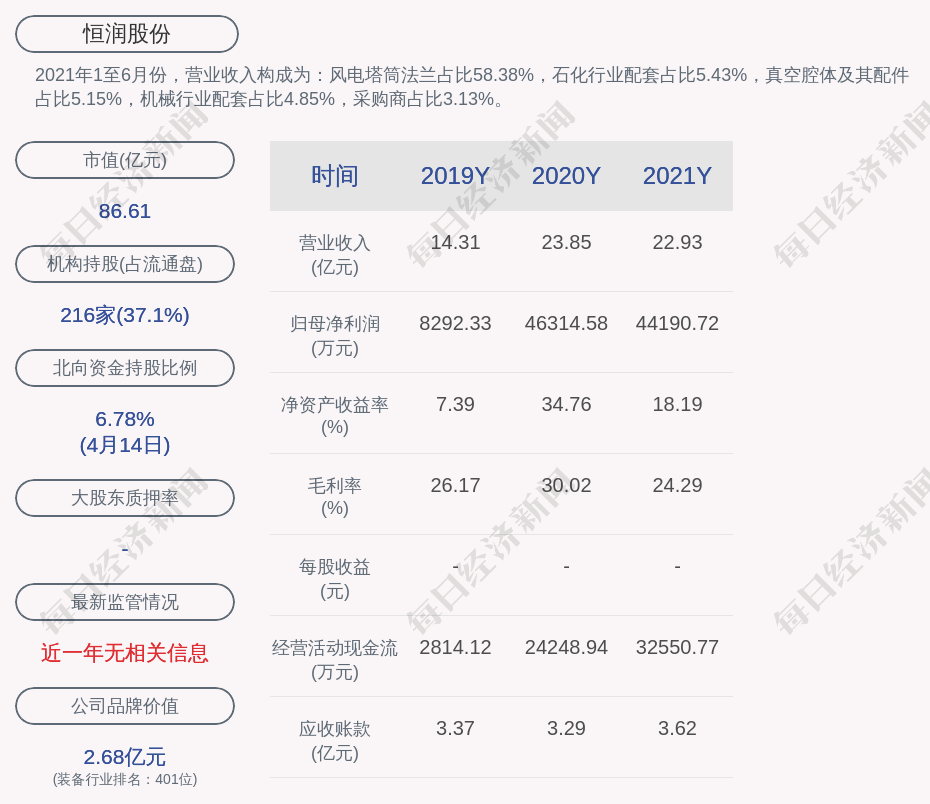Select brand value 2.68亿元
This screenshot has width=930, height=804.
click(125, 757)
